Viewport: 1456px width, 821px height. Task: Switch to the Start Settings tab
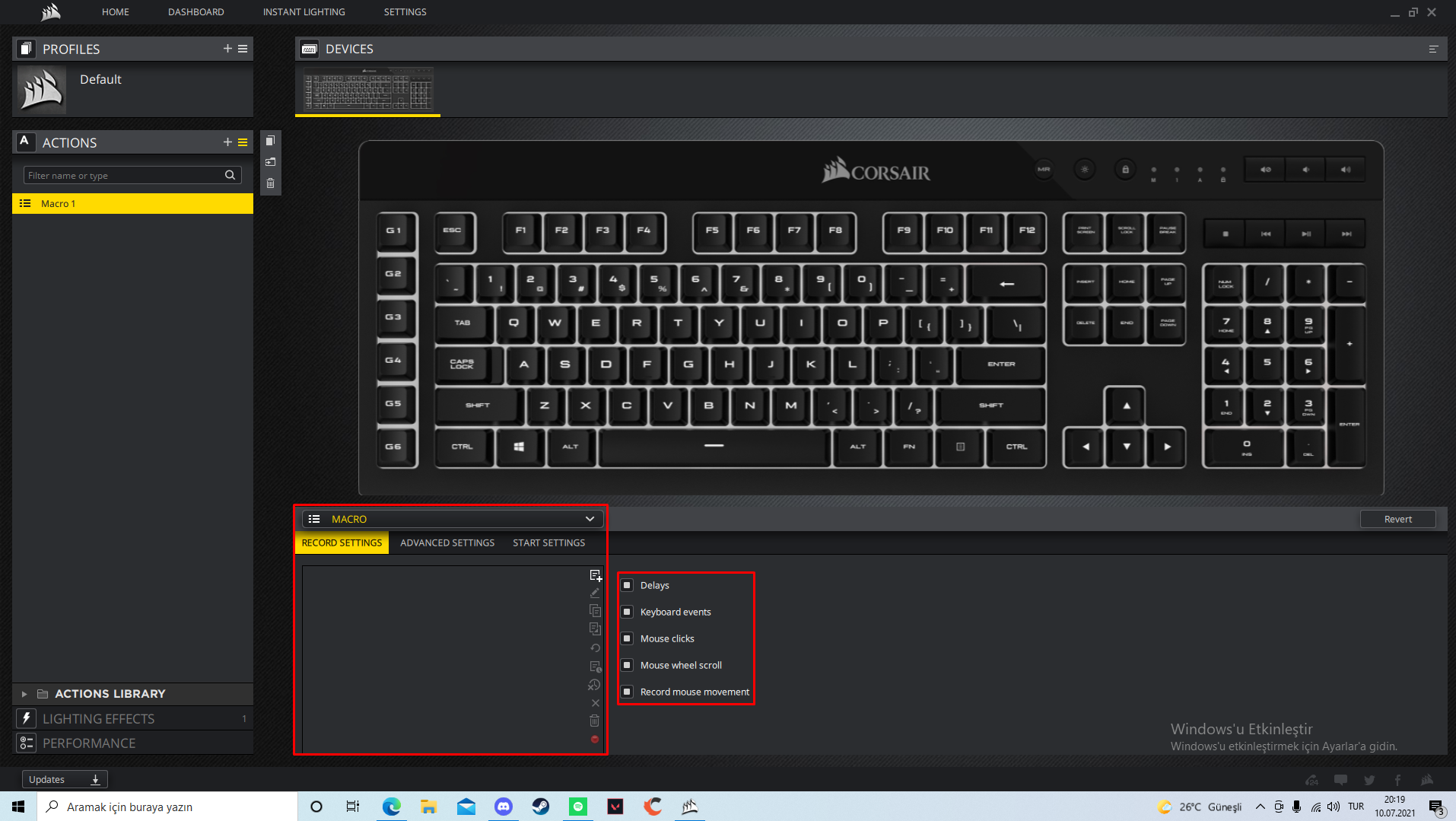[548, 543]
